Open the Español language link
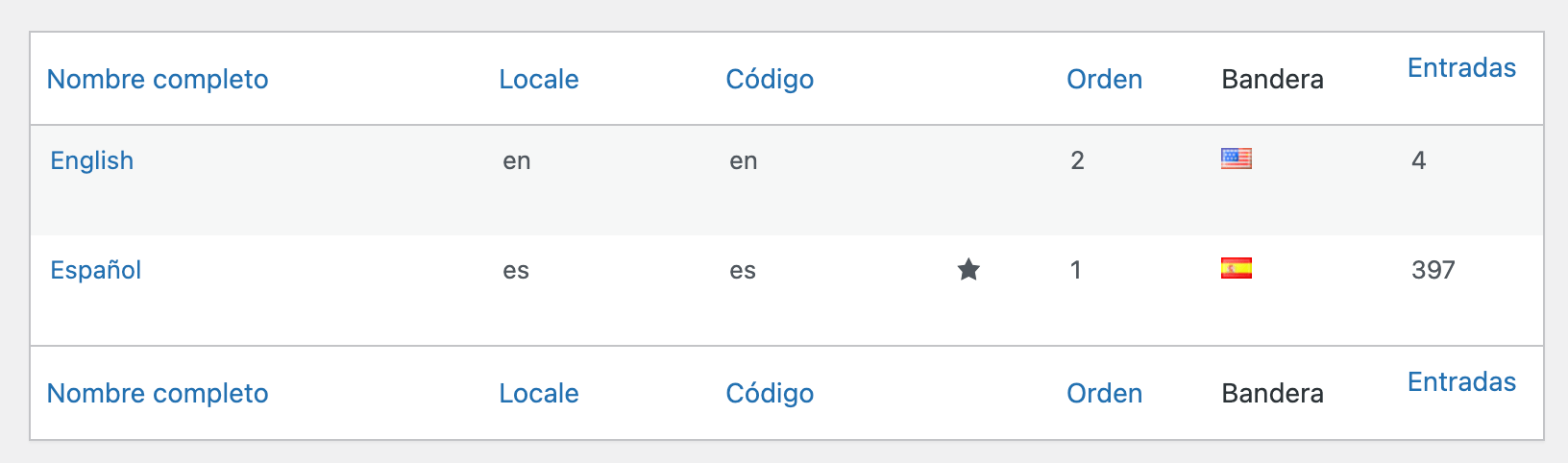The width and height of the screenshot is (1568, 463). pyautogui.click(x=96, y=270)
